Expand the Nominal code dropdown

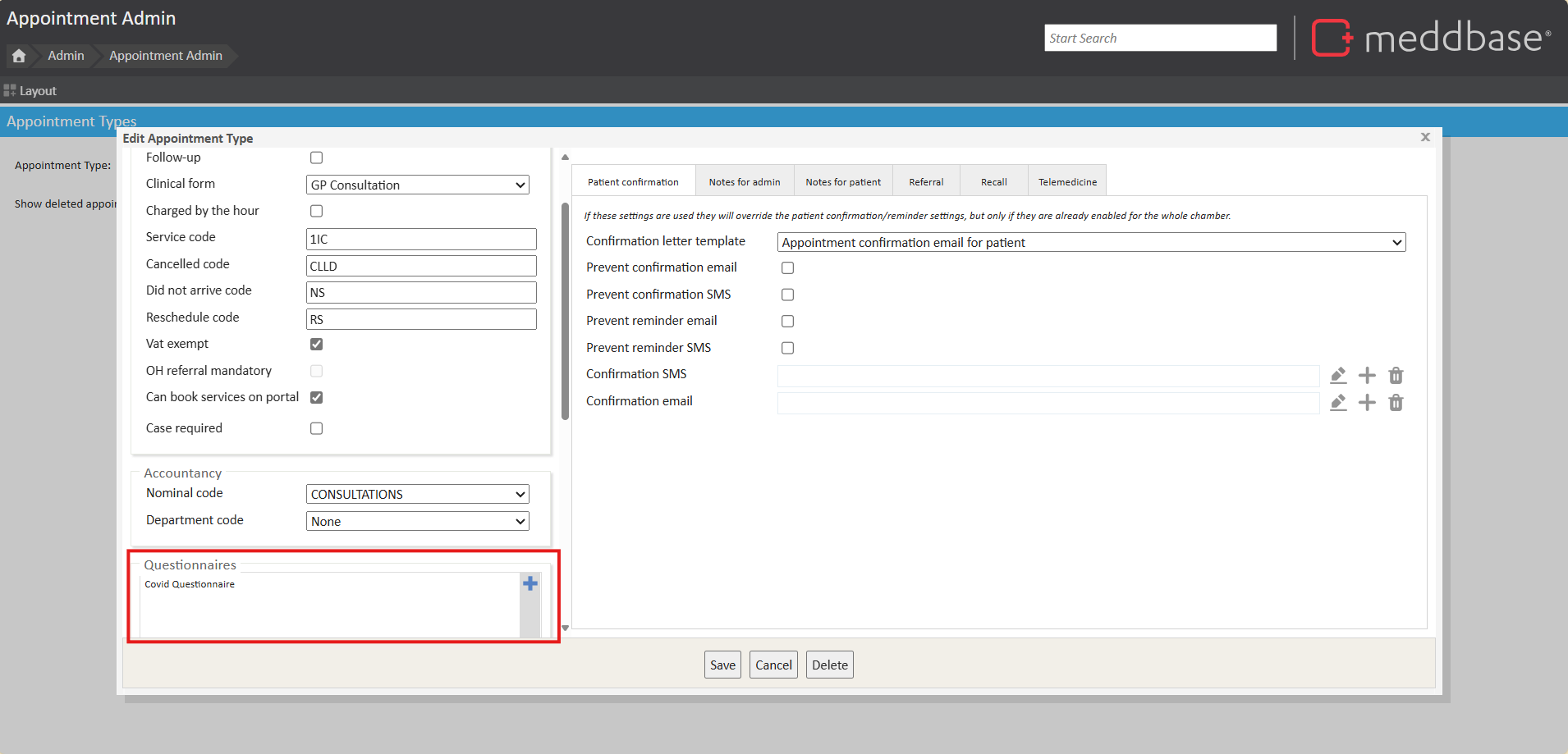[x=417, y=495]
